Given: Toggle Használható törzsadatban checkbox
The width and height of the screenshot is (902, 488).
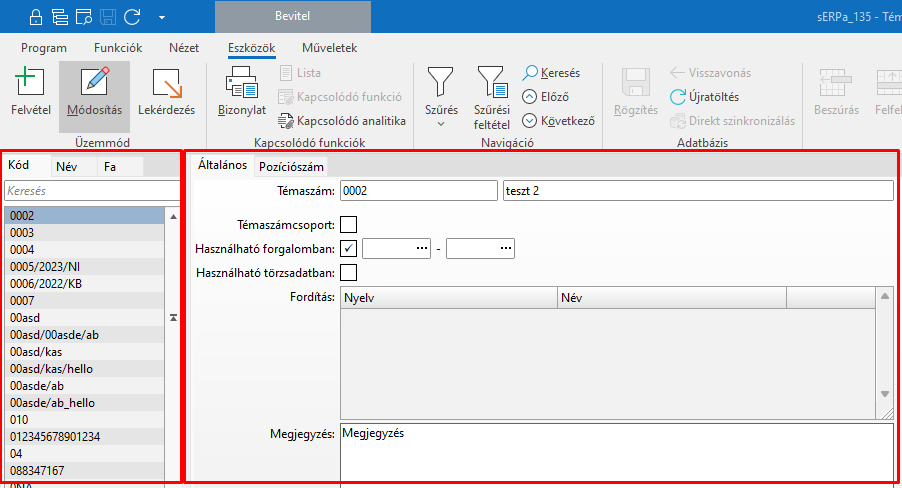Looking at the screenshot, I should tap(349, 273).
